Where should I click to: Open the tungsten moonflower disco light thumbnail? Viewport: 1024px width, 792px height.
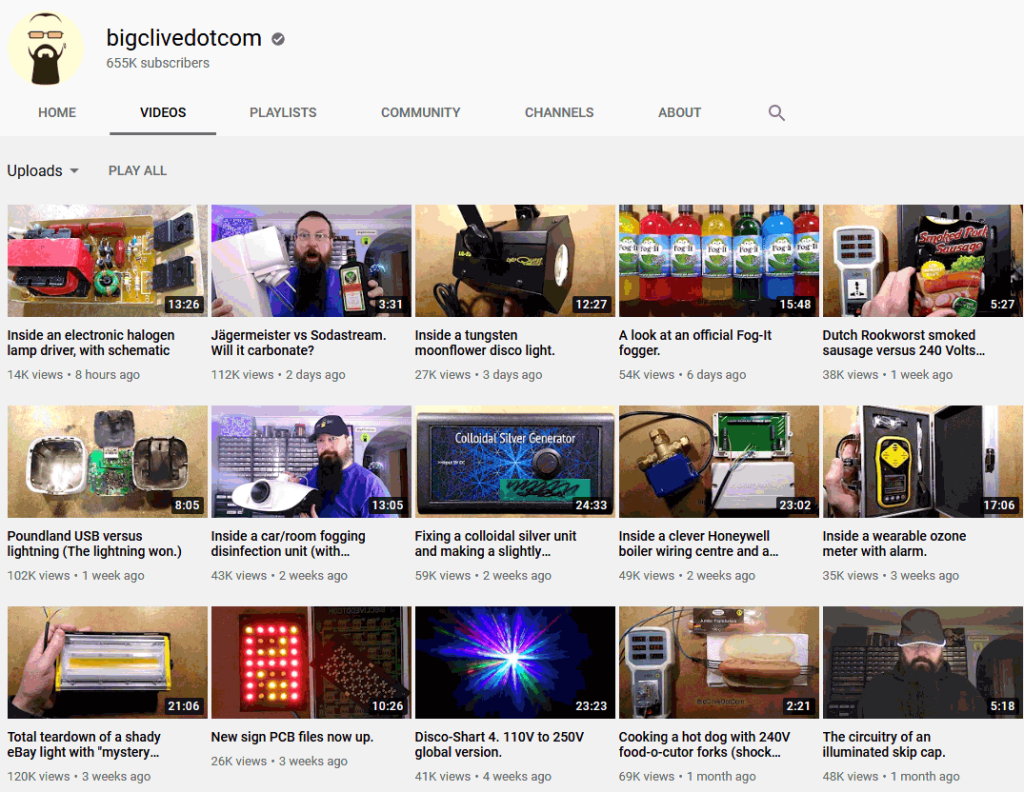point(514,261)
